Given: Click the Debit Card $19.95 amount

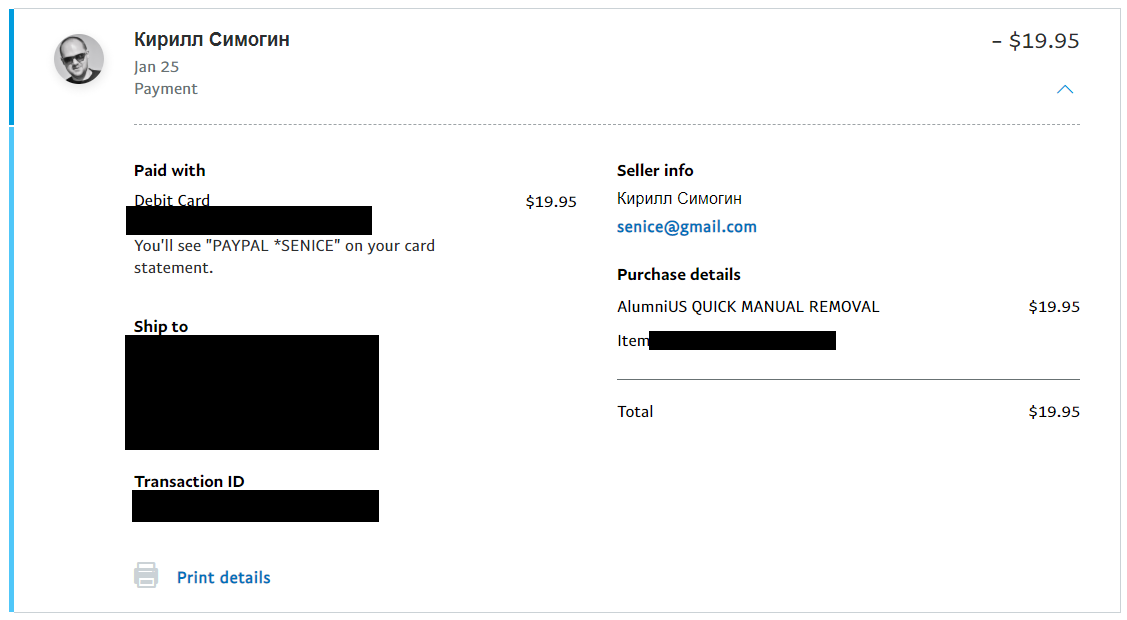Looking at the screenshot, I should point(551,202).
